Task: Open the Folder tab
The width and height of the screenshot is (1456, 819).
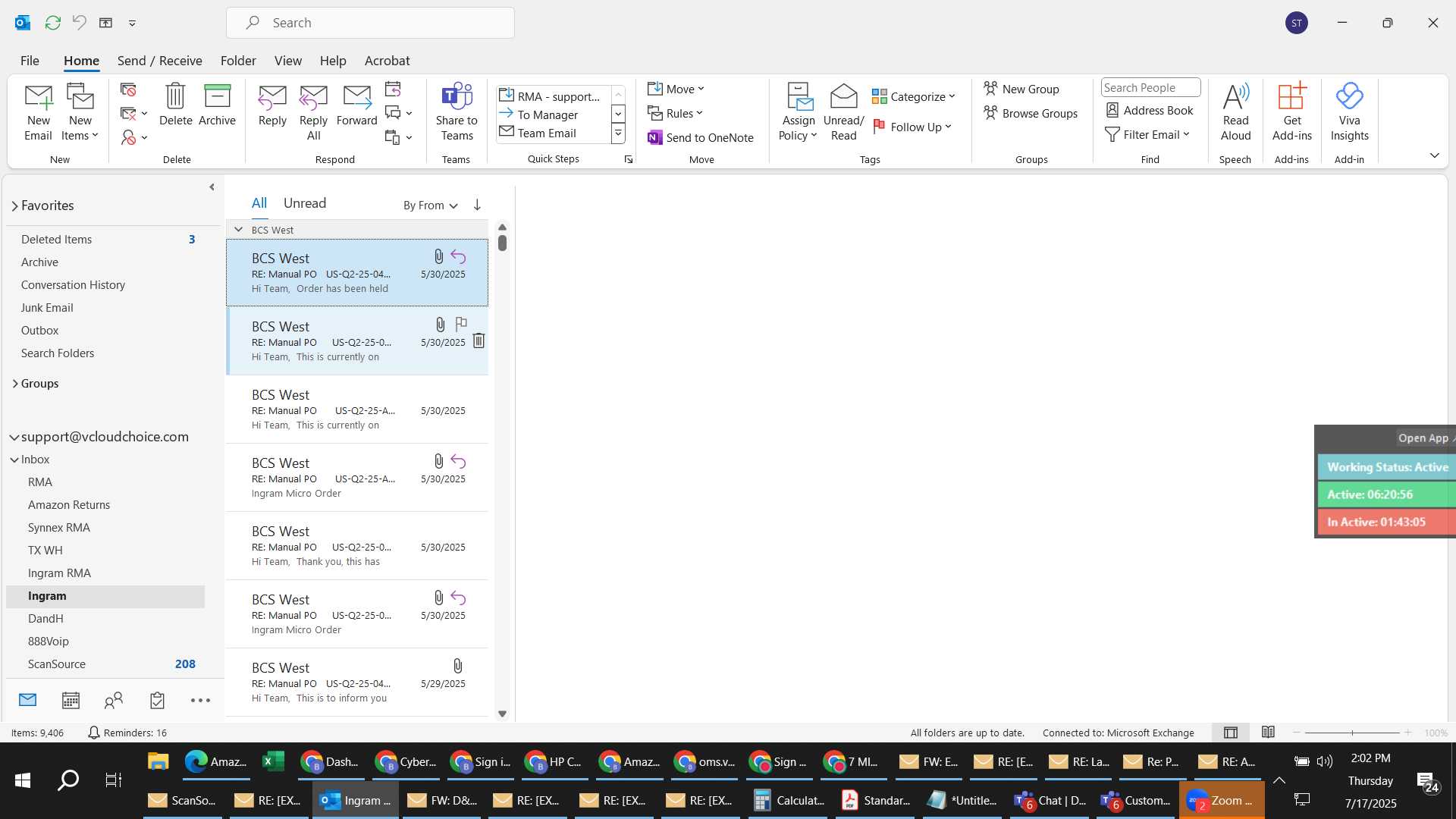Action: pyautogui.click(x=238, y=61)
